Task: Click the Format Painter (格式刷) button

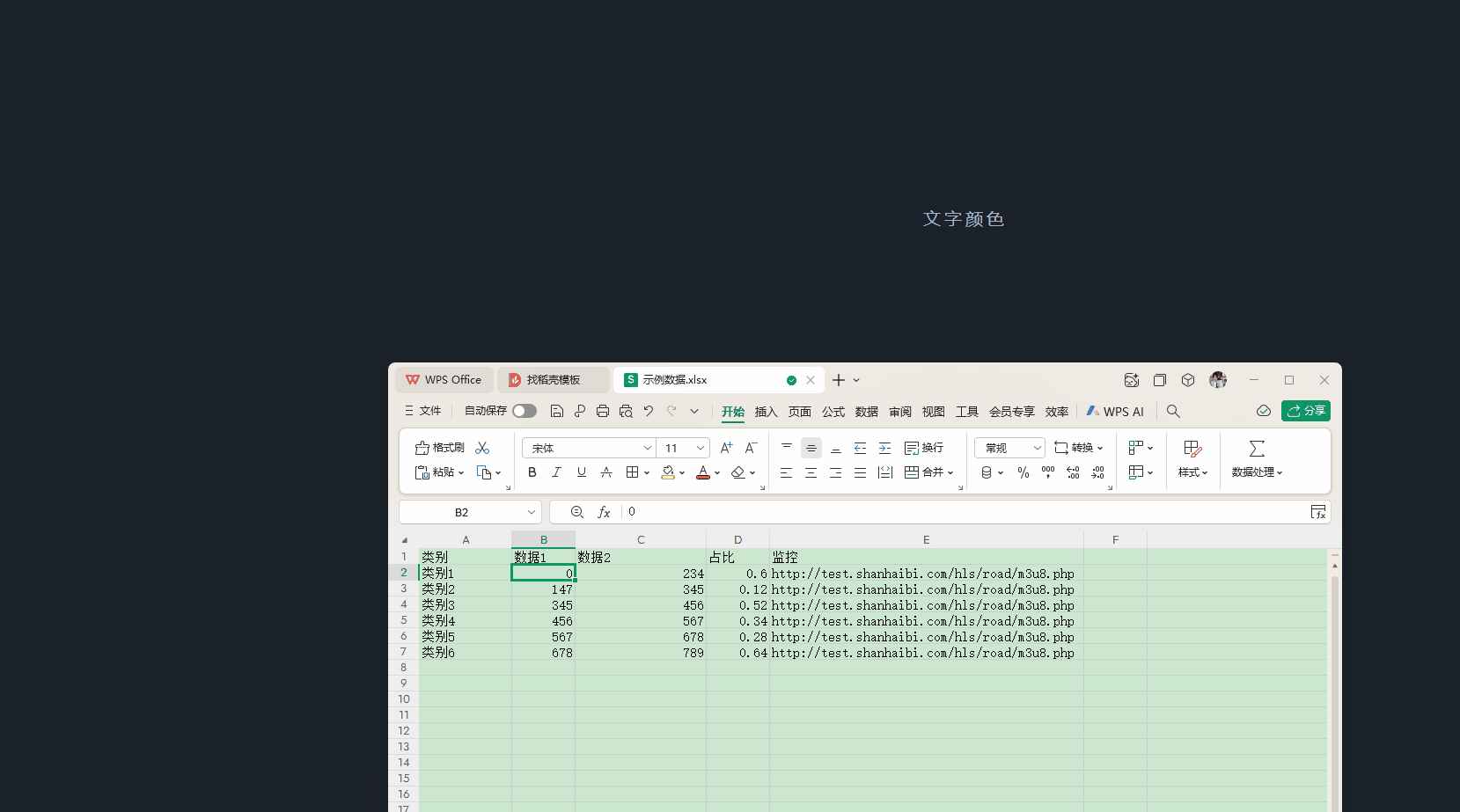Action: click(x=439, y=448)
